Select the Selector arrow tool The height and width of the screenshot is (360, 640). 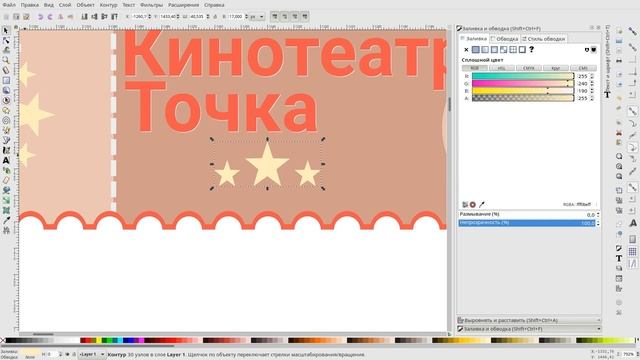(x=6, y=31)
